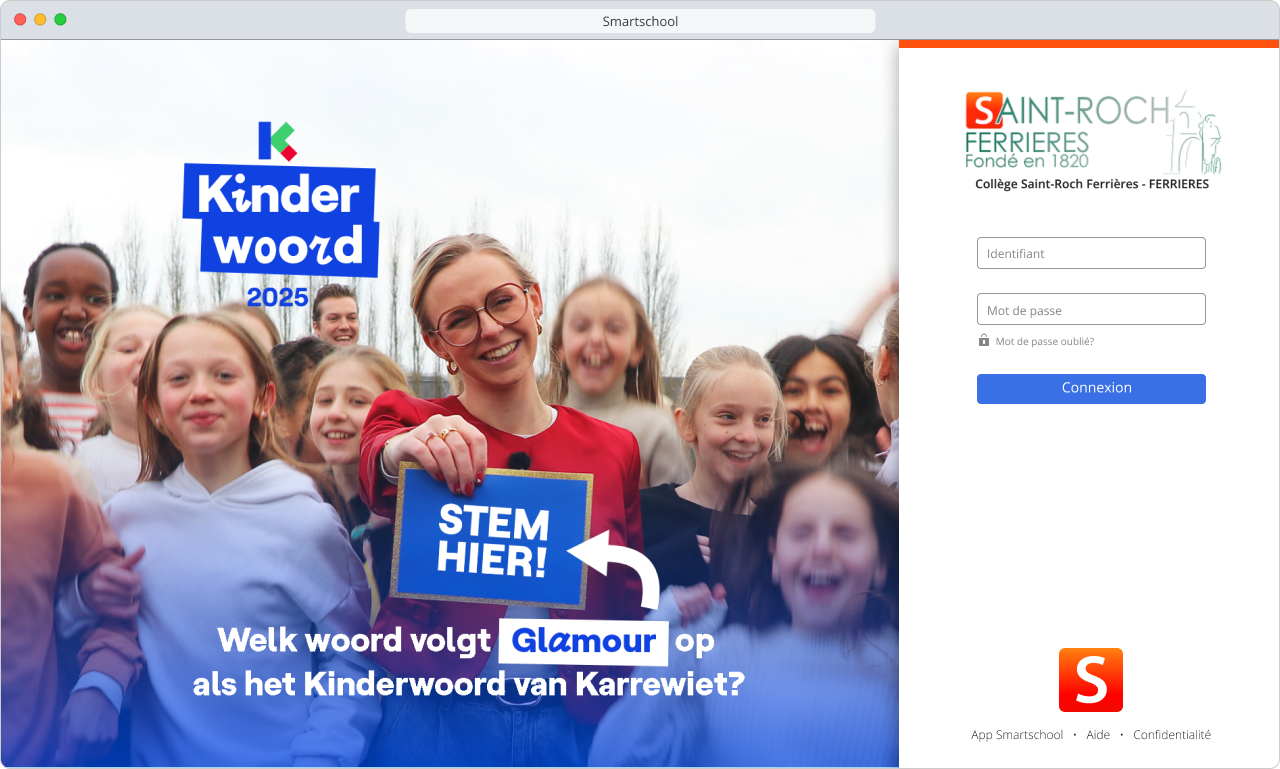Image resolution: width=1280 pixels, height=769 pixels.
Task: Open the Mot de passe oublié link
Action: [x=1044, y=342]
